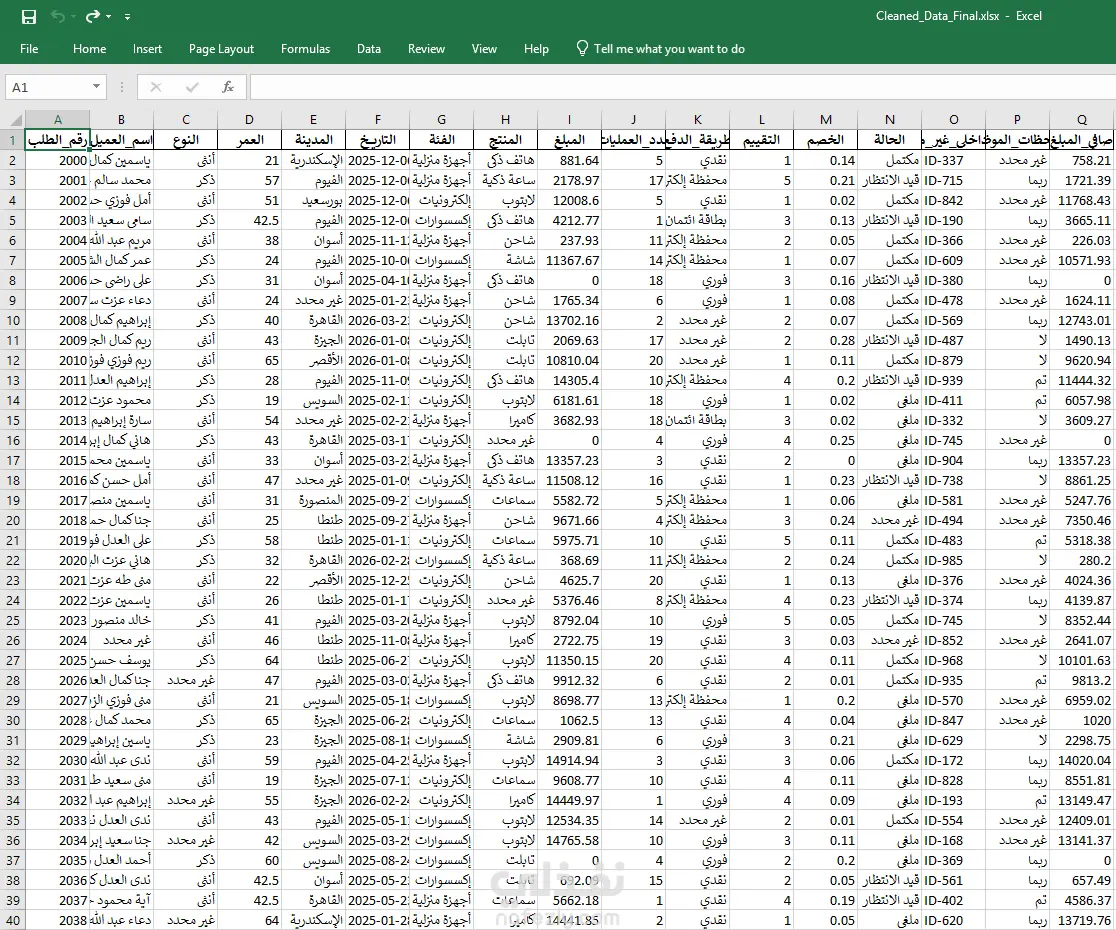Click the 'التقييم' header cell
1116x930 pixels.
[x=762, y=140]
